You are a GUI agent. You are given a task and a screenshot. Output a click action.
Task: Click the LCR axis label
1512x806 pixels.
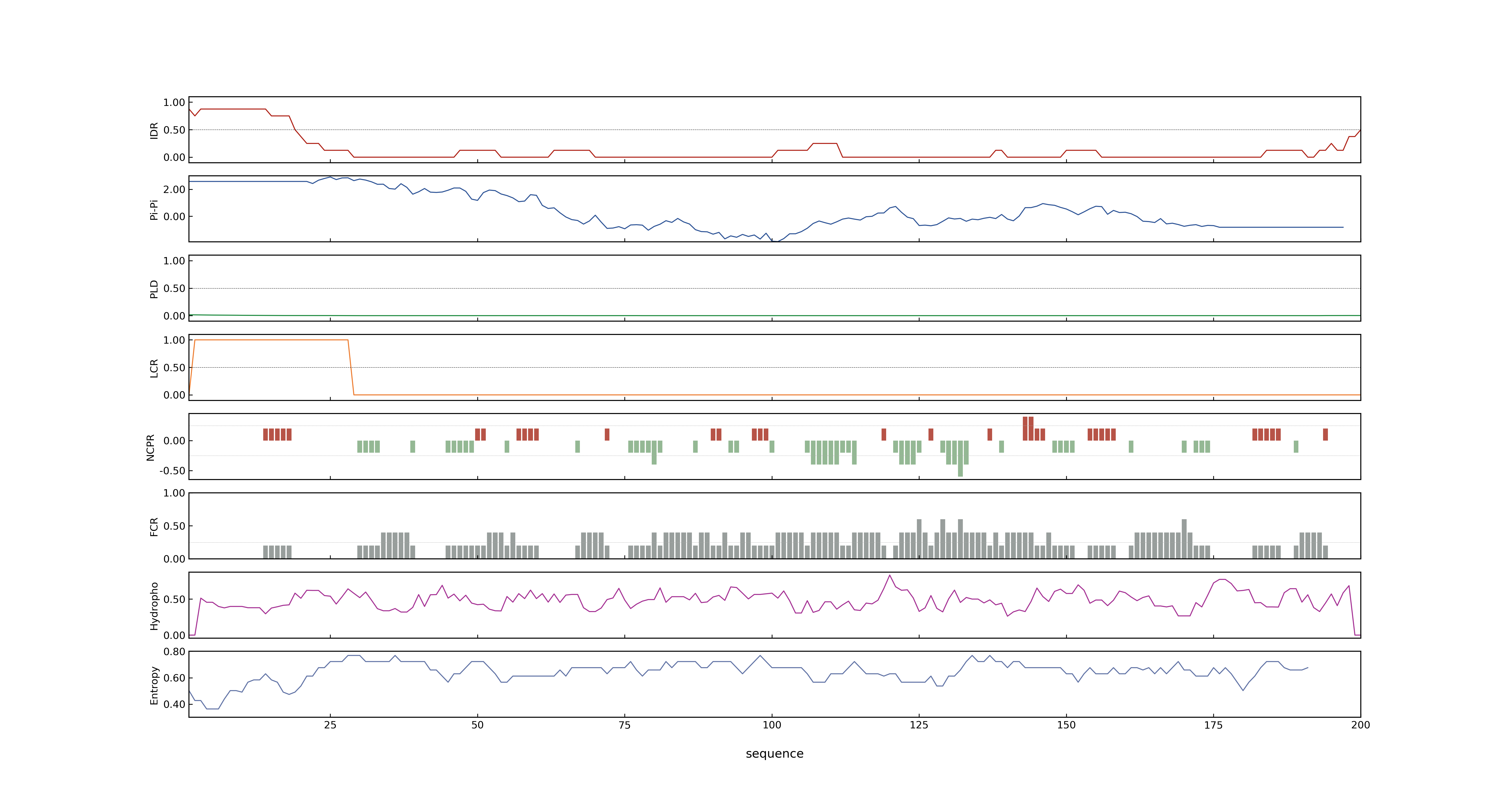point(154,368)
